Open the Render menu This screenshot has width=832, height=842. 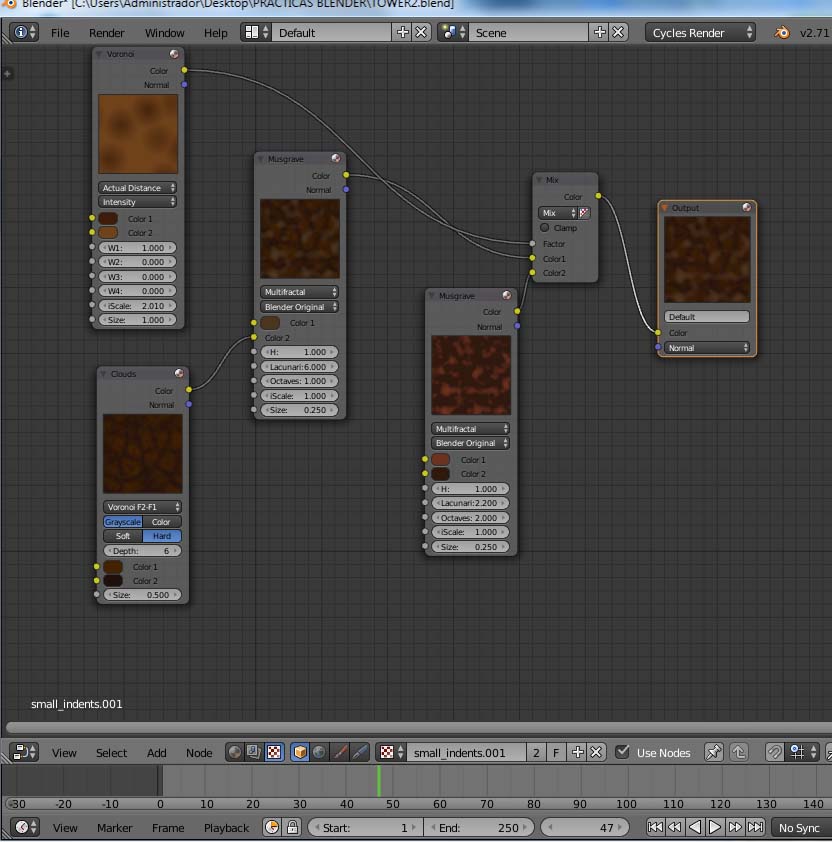[x=107, y=33]
